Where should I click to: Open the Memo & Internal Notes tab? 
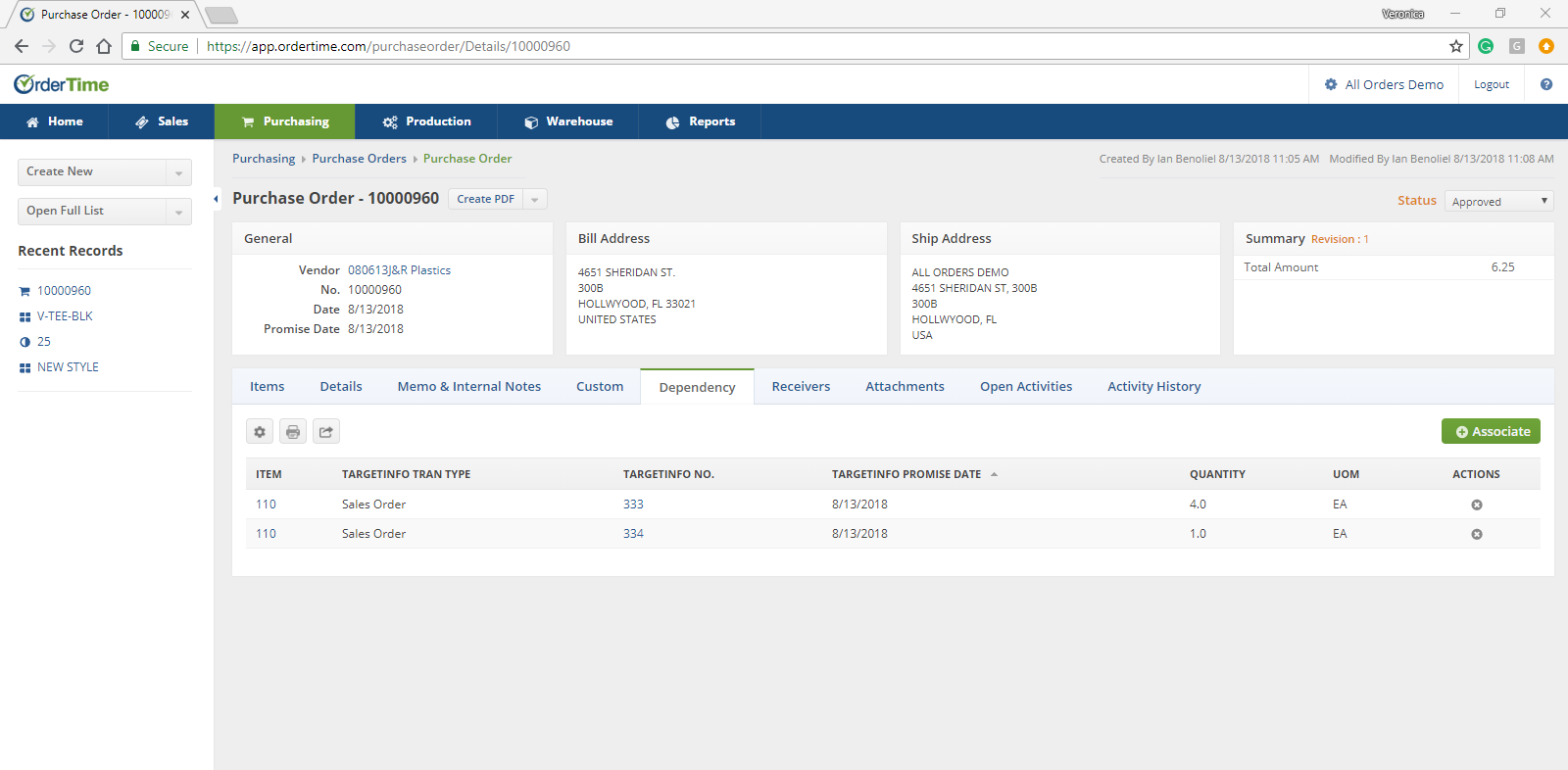(469, 387)
